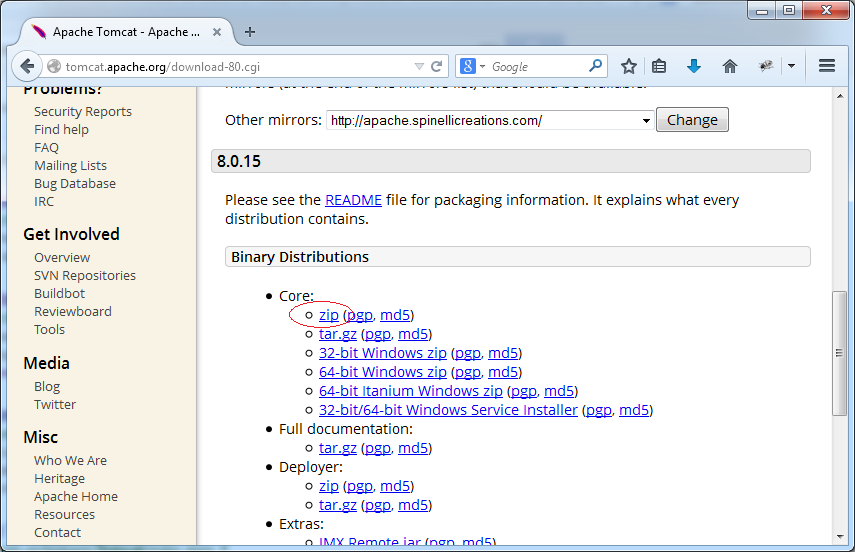Open the Apache Home link
The height and width of the screenshot is (552, 855).
click(76, 496)
